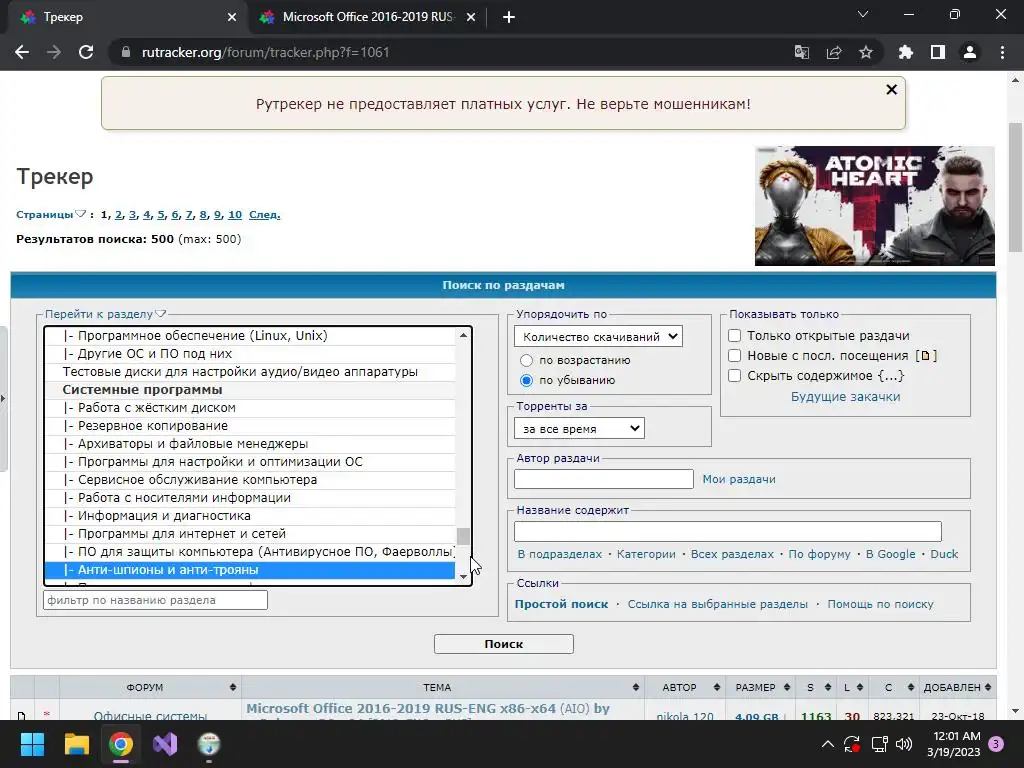
Task: Bookmark this page with the star
Action: [x=866, y=52]
